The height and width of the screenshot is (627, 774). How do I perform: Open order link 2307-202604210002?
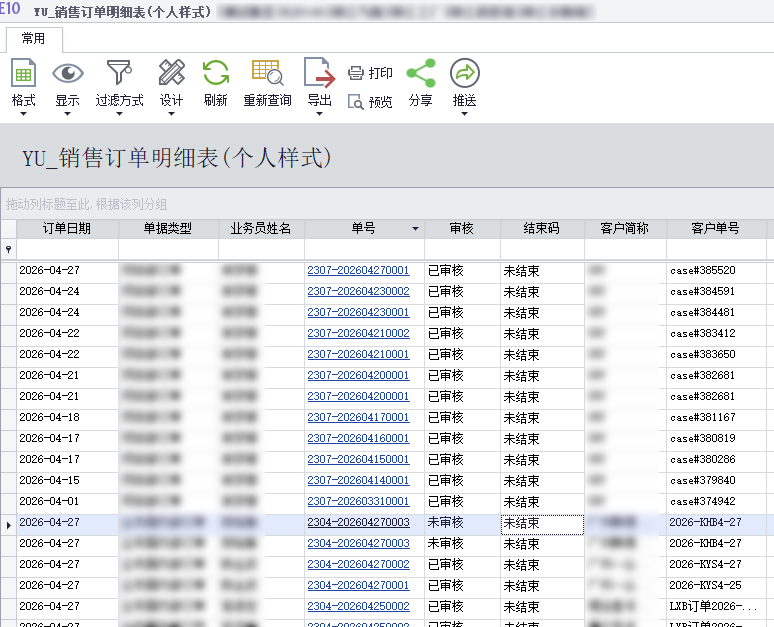[x=358, y=333]
